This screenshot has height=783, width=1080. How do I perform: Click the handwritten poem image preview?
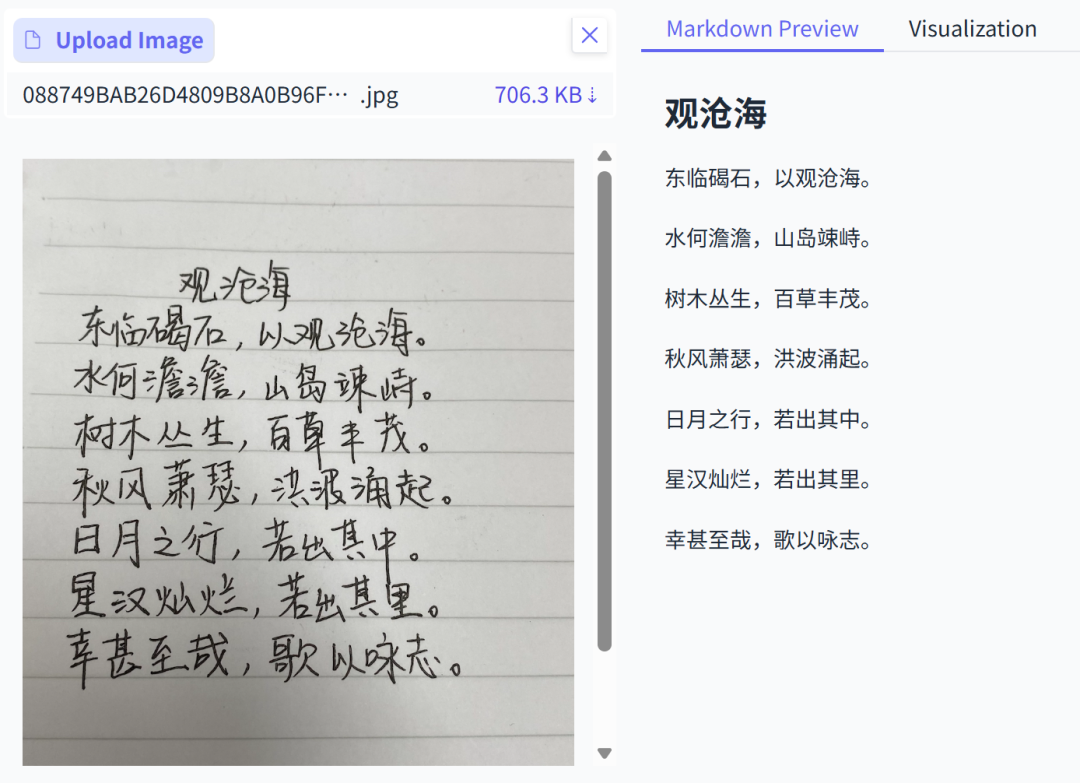point(298,460)
